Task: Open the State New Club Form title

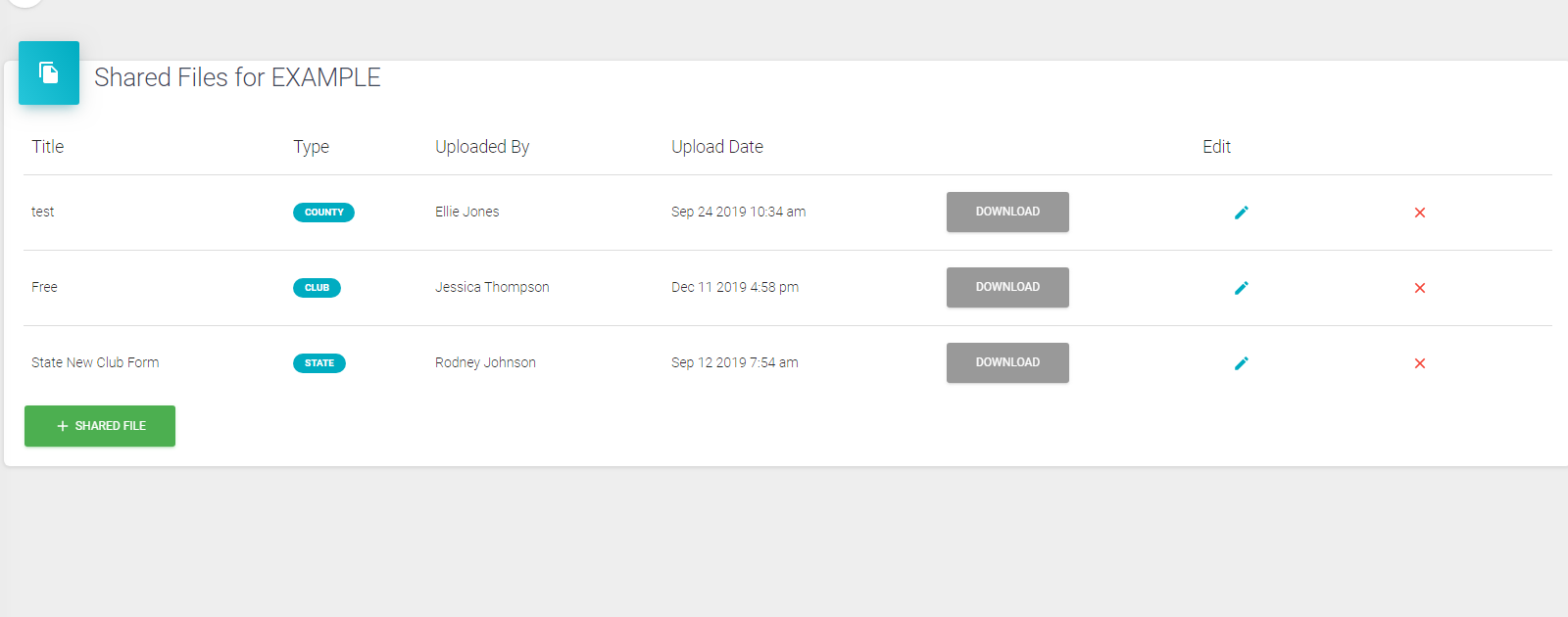Action: click(x=95, y=362)
